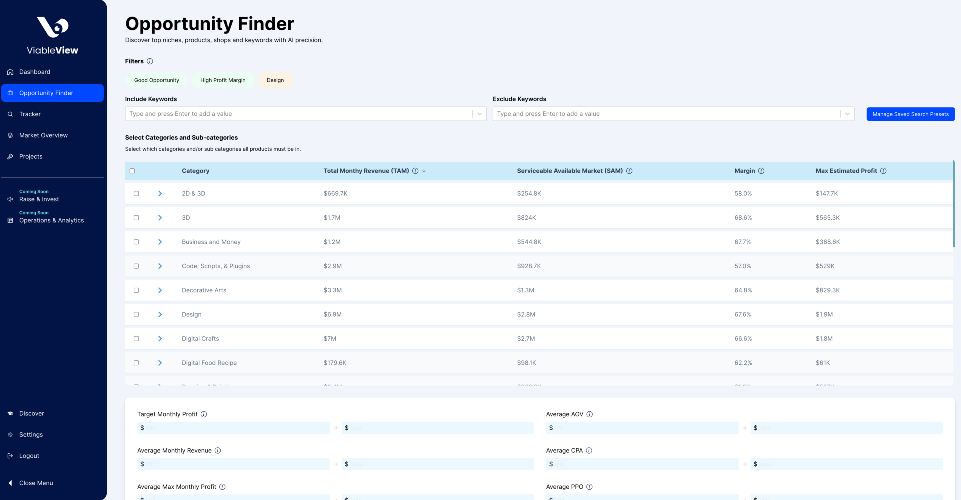This screenshot has width=961, height=500.
Task: Expand Code, Scripts, & Plugins row
Action: (x=160, y=266)
